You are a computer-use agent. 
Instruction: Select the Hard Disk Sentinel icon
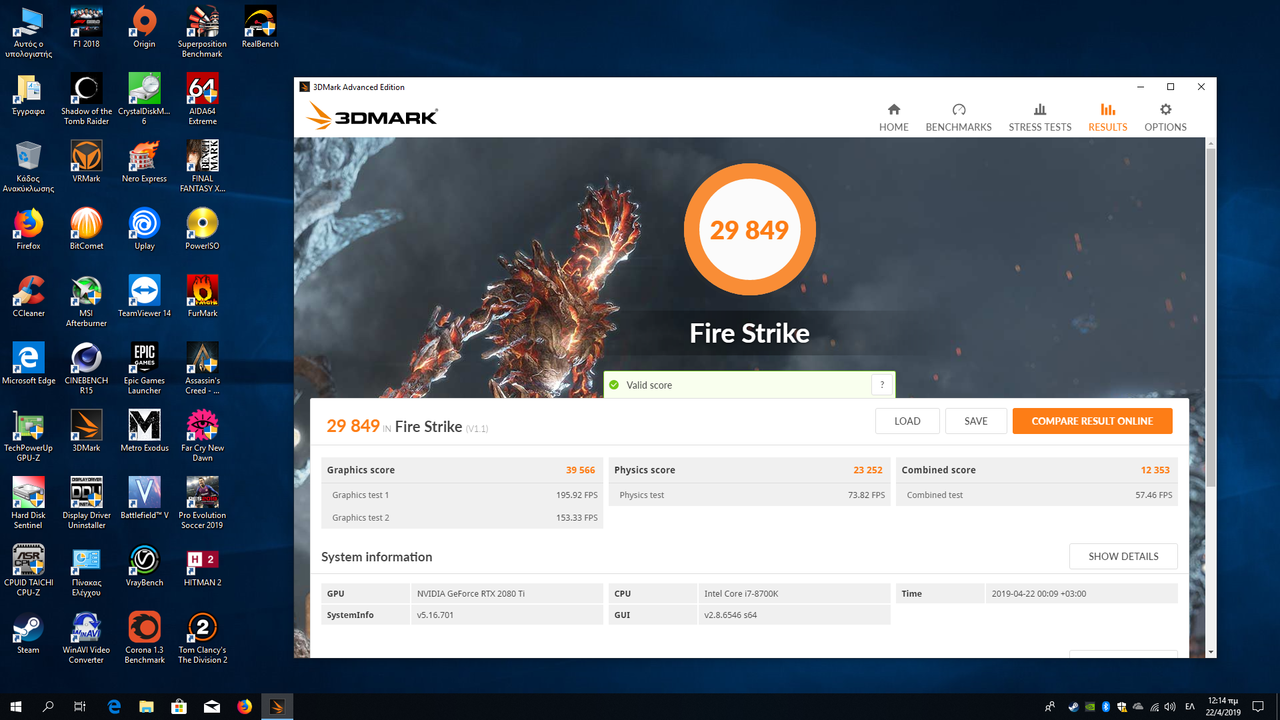(28, 503)
